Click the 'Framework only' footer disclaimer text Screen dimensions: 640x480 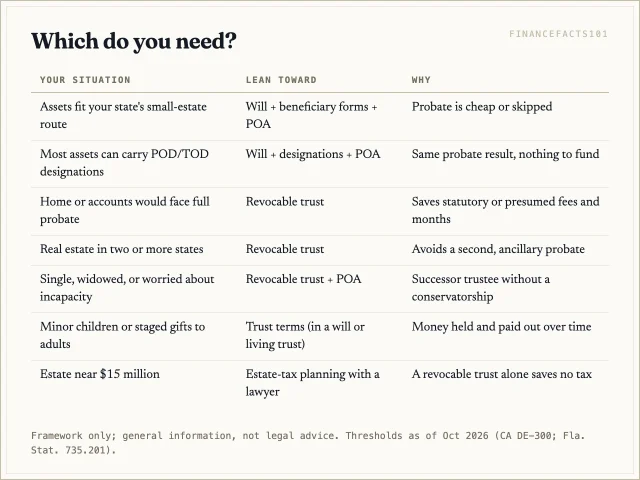pos(308,443)
